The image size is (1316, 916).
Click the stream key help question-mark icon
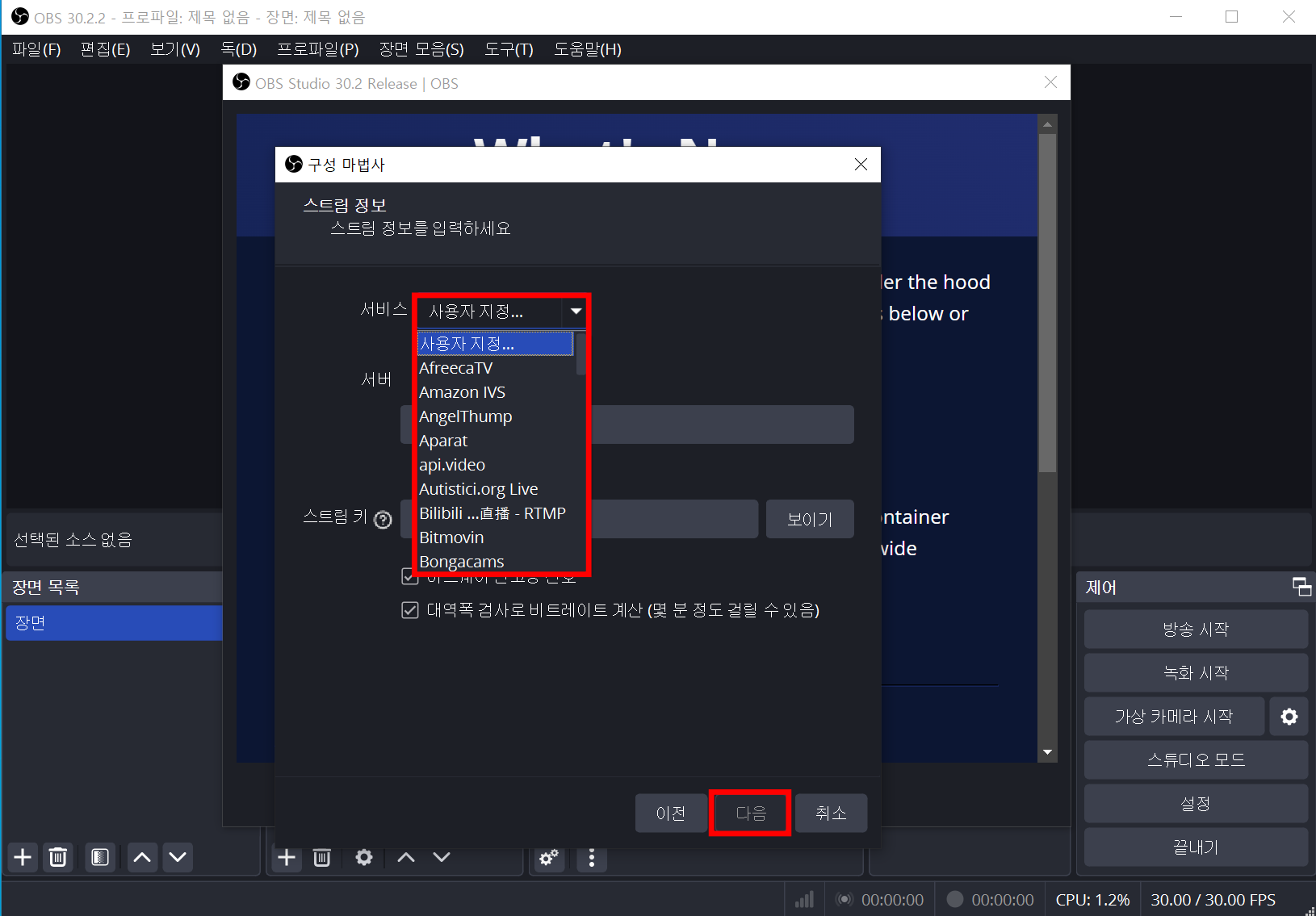383,520
